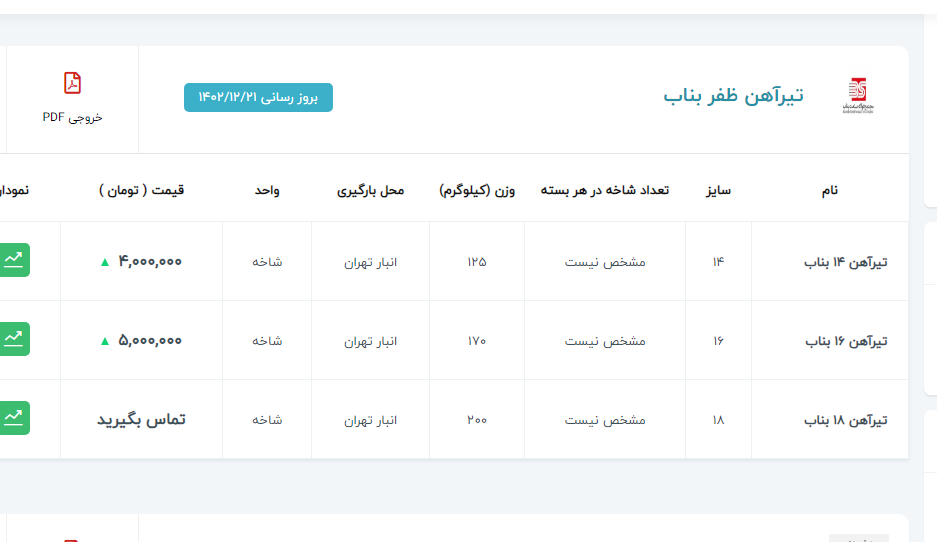Viewport: 937px width, 542px height.
Task: Open the 'تیرآهن ۱۸ بناب' product name
Action: point(846,420)
